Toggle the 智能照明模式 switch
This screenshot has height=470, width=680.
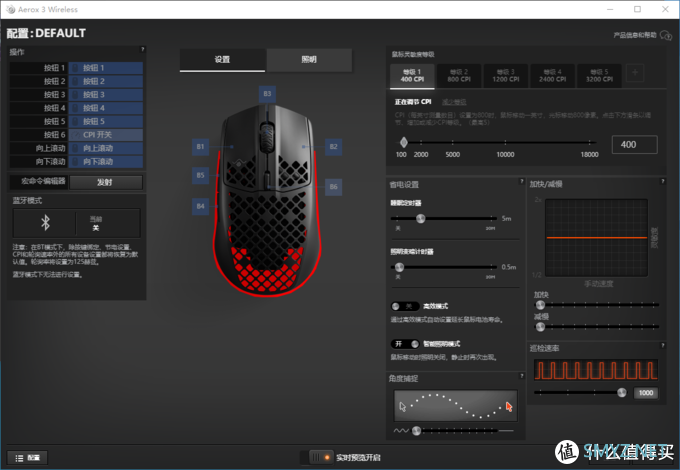pos(405,344)
